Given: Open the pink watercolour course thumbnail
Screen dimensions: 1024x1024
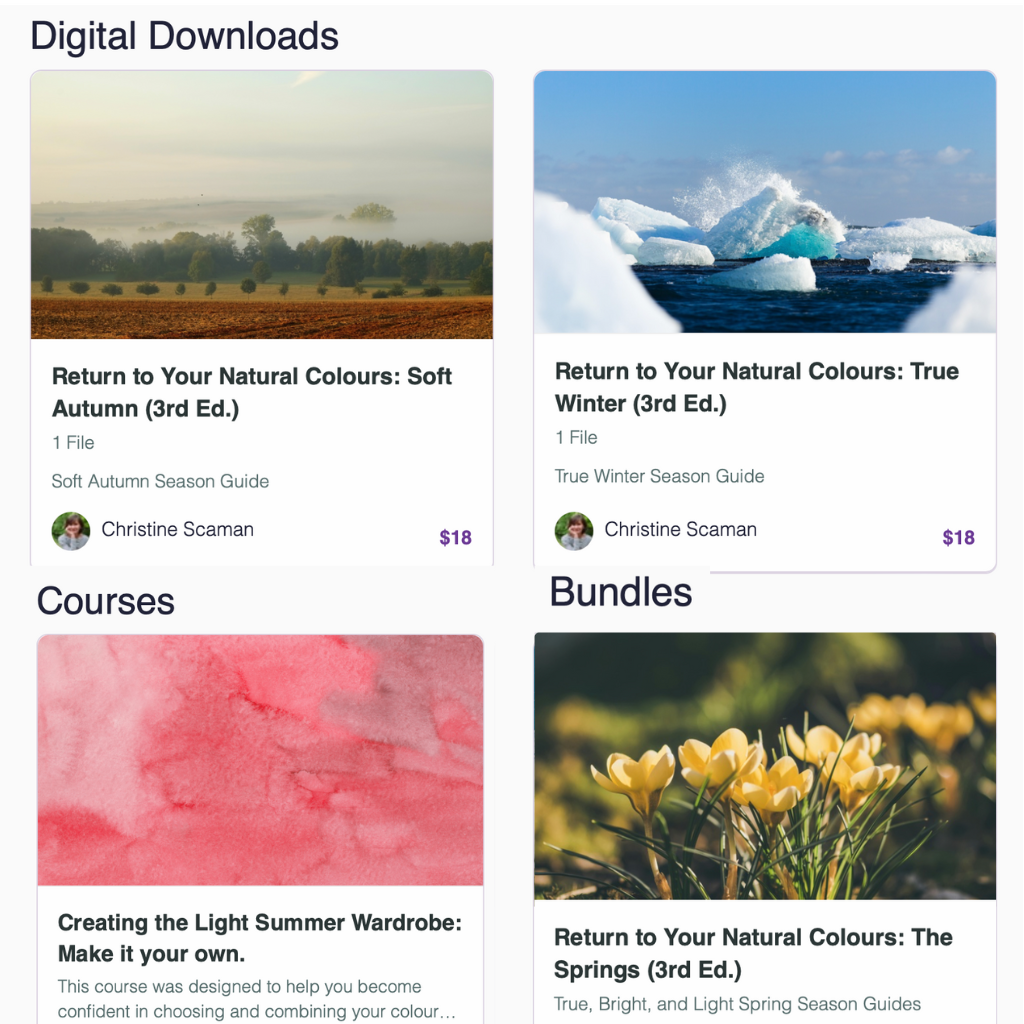Looking at the screenshot, I should [261, 760].
